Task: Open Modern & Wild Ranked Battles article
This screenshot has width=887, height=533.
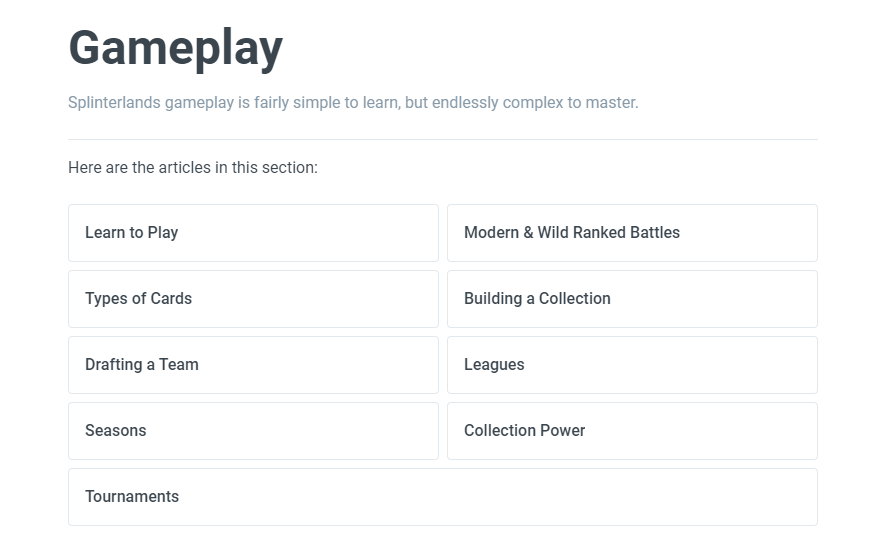Action: 571,233
